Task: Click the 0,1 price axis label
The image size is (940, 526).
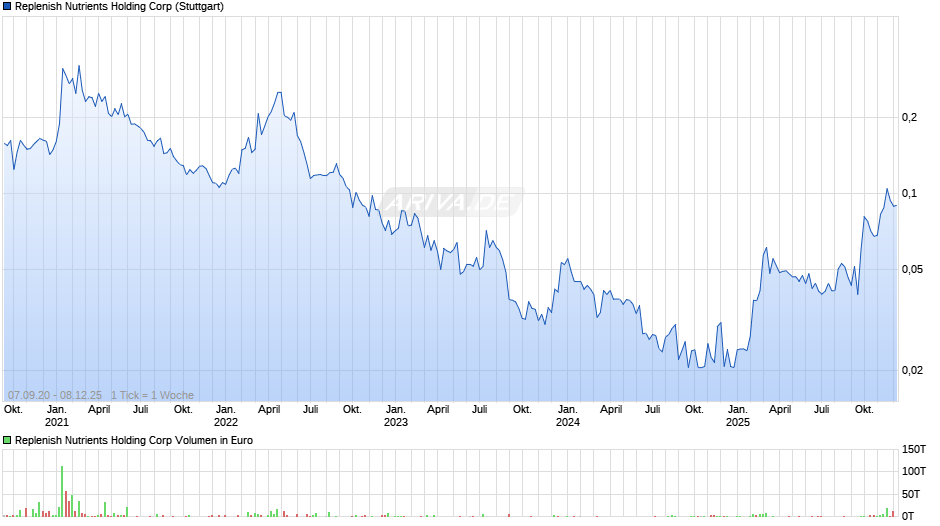Action: [909, 193]
